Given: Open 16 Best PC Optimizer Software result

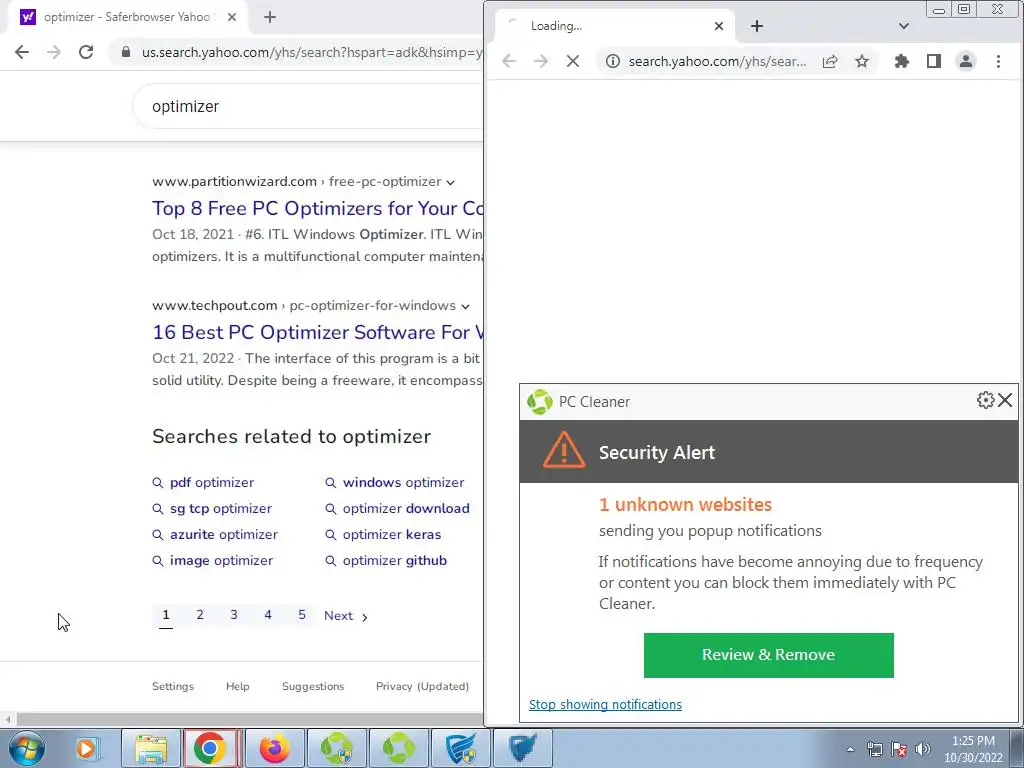Looking at the screenshot, I should 317,332.
